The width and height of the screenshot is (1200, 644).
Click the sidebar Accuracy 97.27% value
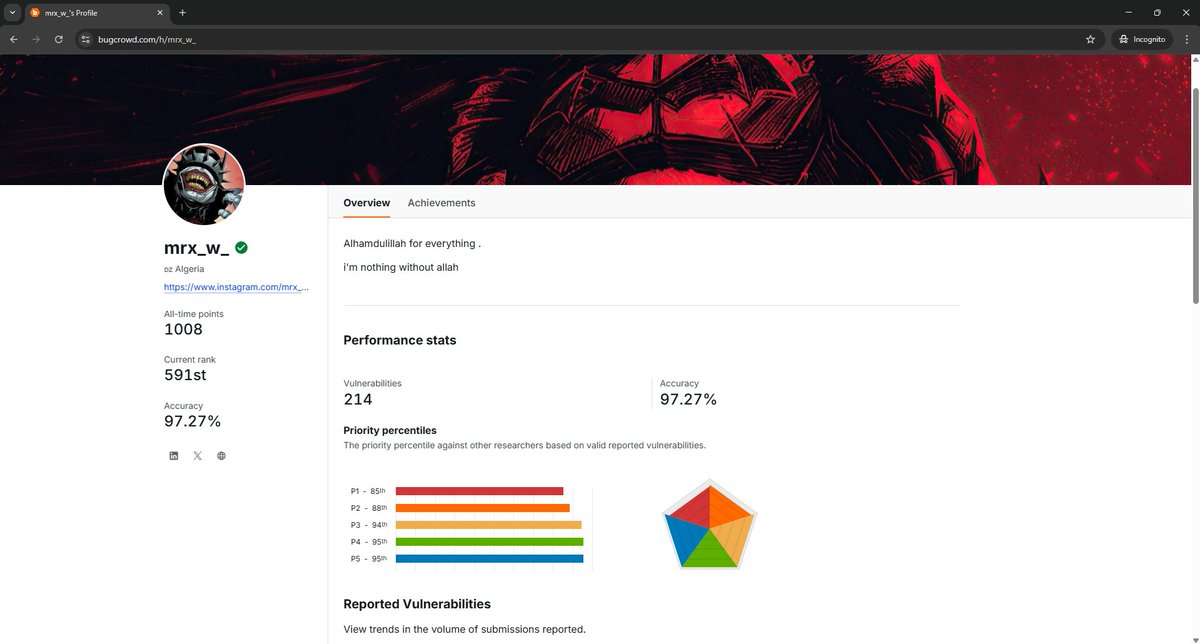[192, 421]
